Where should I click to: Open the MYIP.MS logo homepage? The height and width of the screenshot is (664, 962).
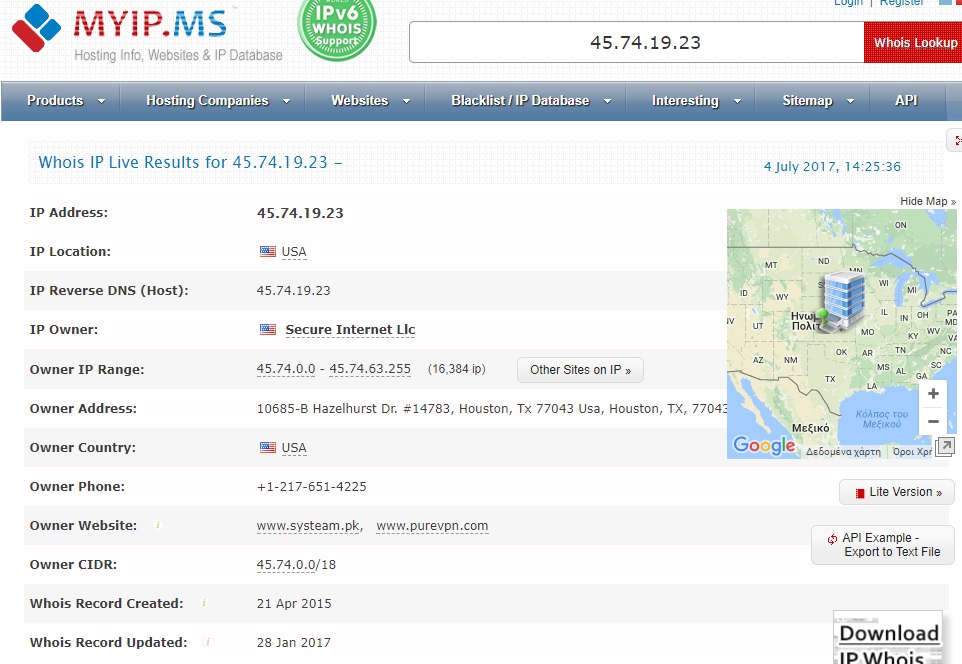[147, 32]
